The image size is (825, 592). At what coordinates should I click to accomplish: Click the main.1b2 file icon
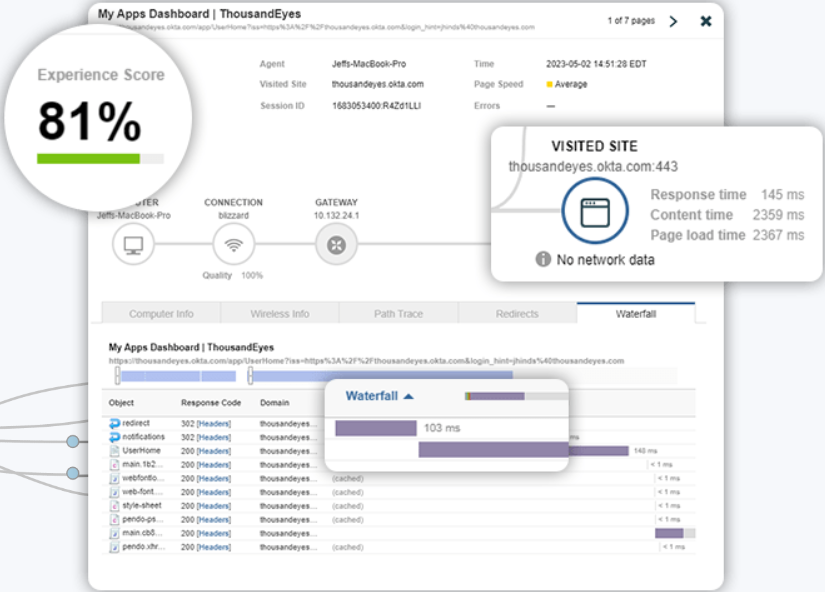coord(114,465)
